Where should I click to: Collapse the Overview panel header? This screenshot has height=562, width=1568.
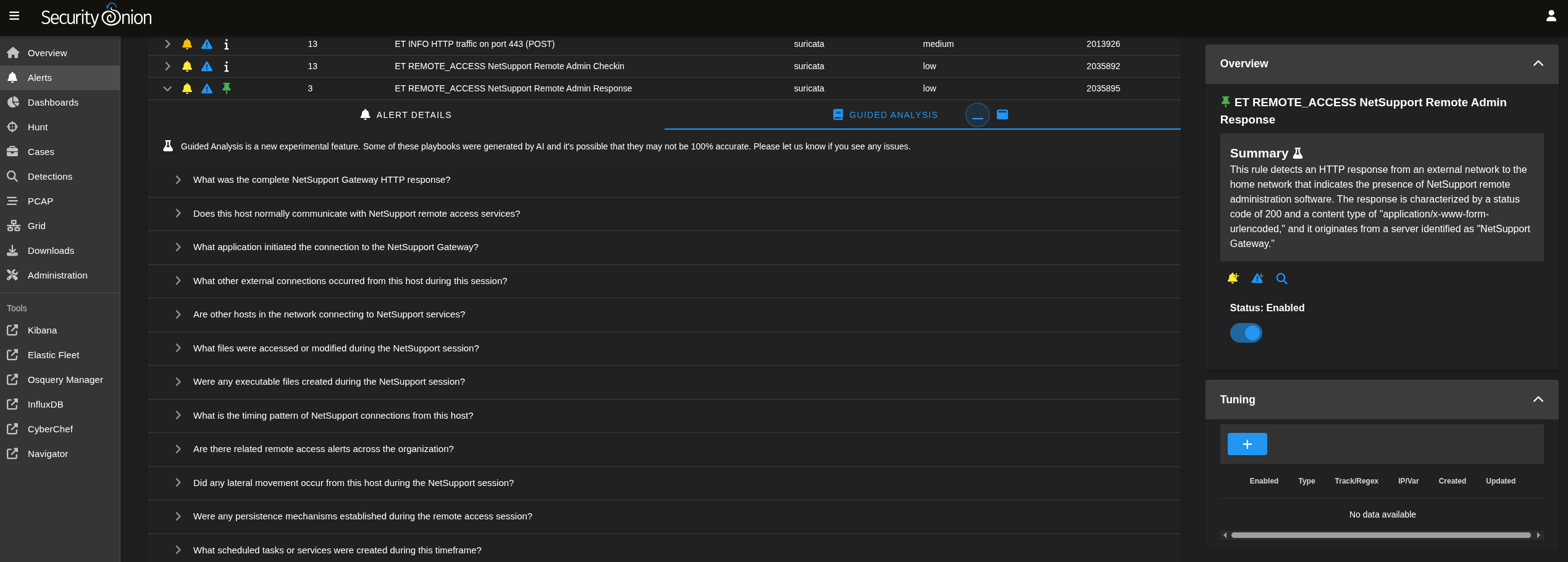click(x=1381, y=64)
